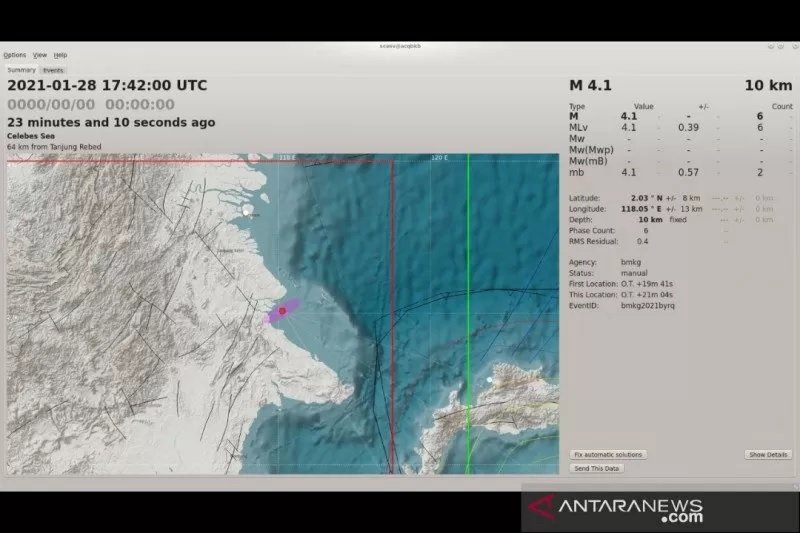Click the Send This Data button
The image size is (800, 533).
click(x=596, y=468)
